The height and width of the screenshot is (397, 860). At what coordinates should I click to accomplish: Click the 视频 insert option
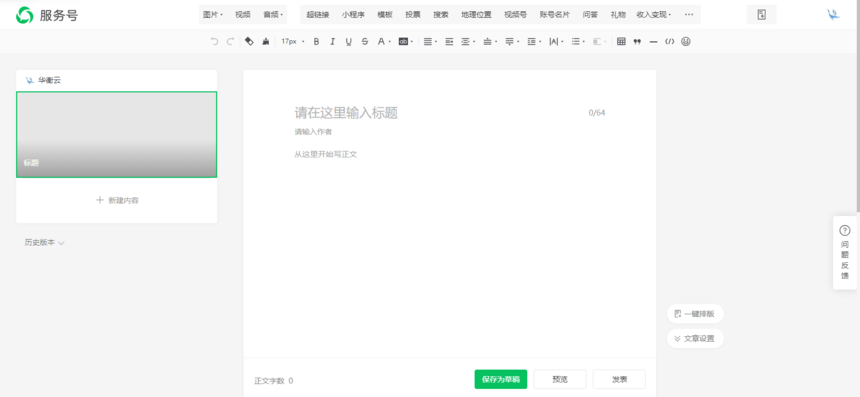(x=242, y=15)
